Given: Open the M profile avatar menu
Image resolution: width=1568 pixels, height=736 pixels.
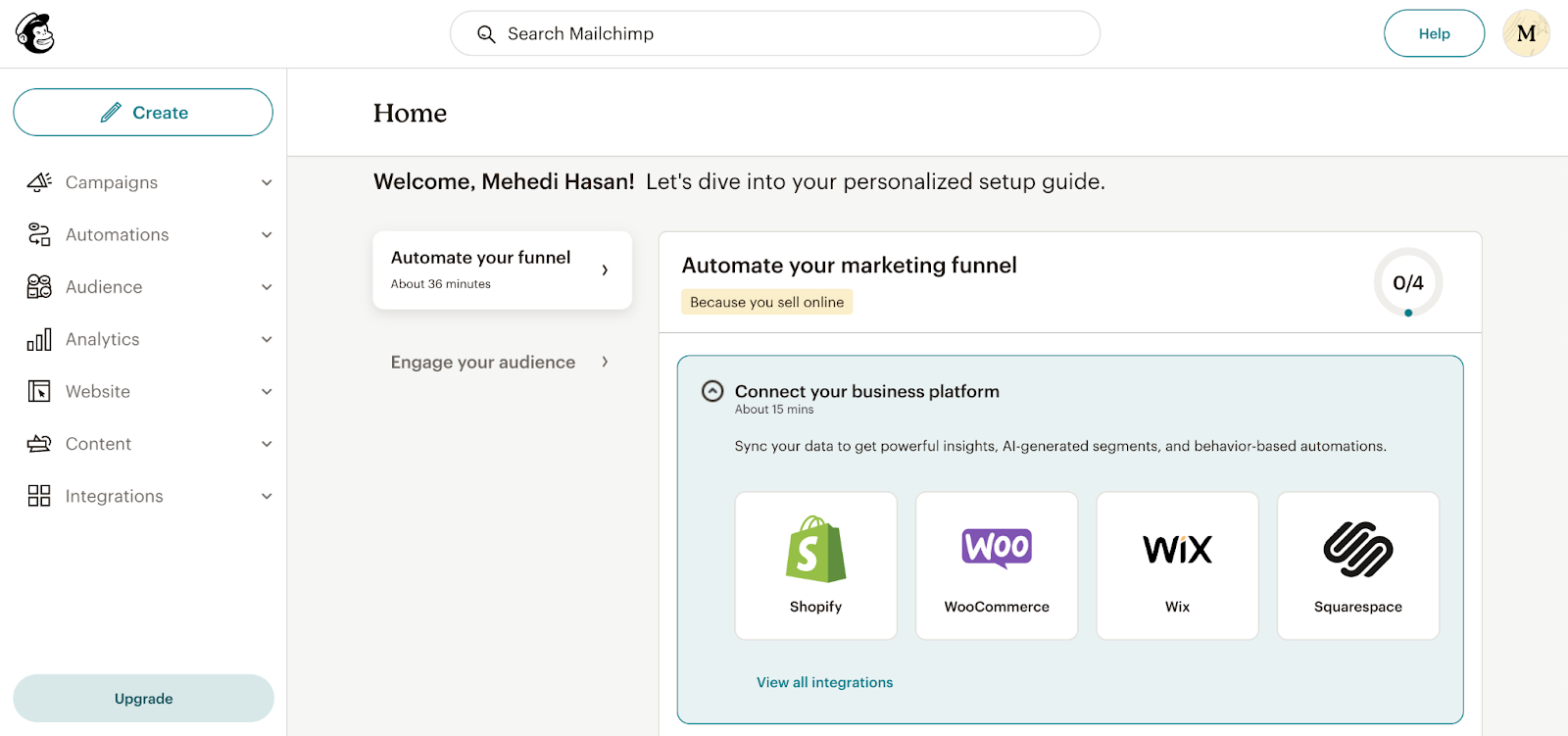Looking at the screenshot, I should [1526, 33].
